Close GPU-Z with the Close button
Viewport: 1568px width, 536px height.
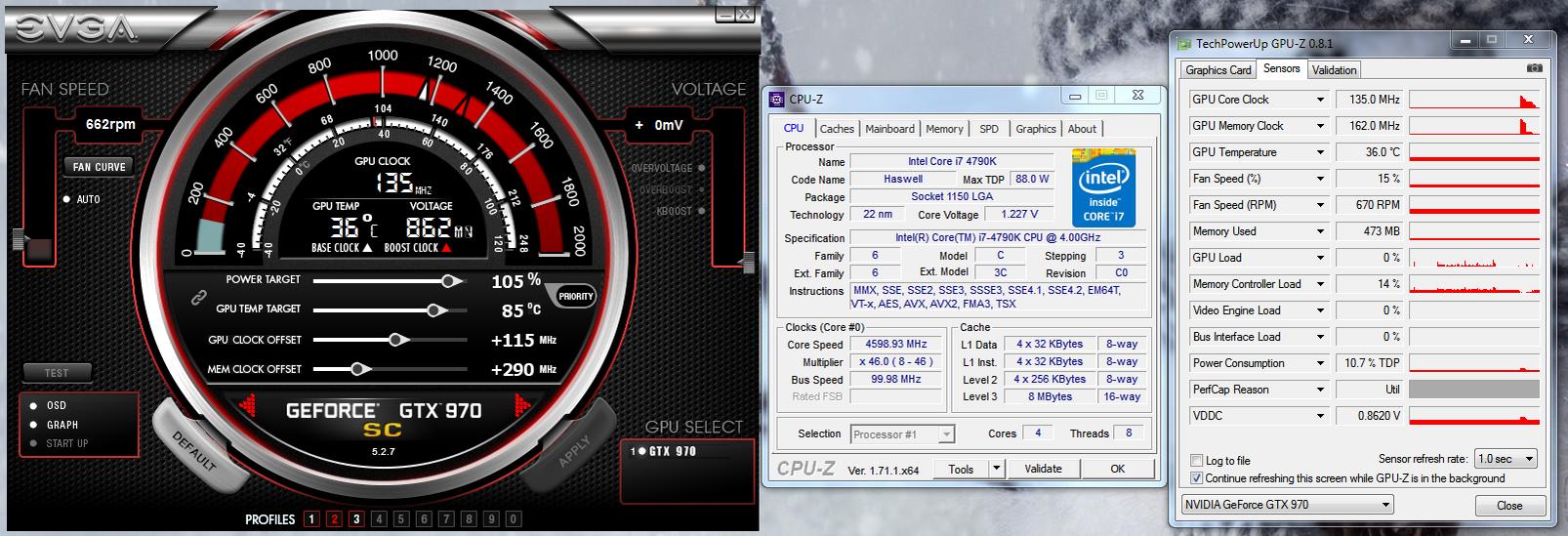point(1509,505)
